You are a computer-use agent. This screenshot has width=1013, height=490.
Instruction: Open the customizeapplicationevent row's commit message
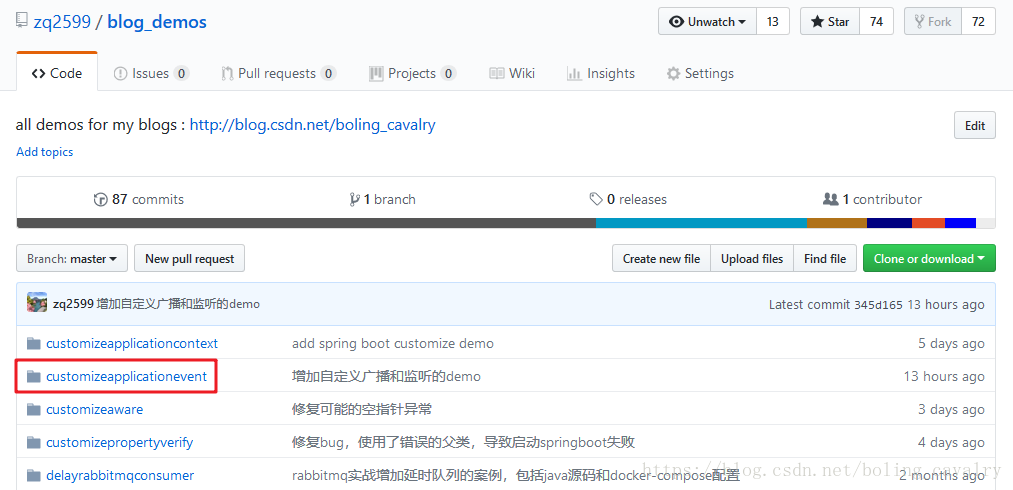tap(386, 376)
